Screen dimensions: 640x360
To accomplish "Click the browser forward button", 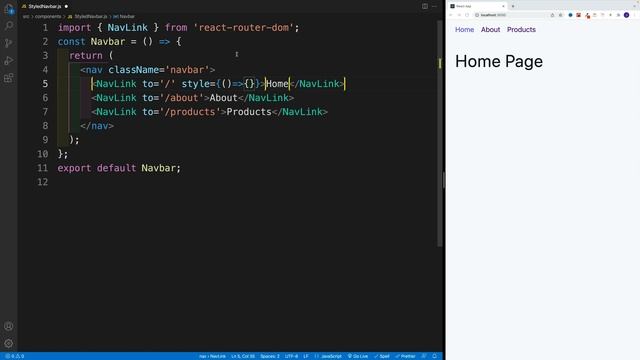I will 459,15.
